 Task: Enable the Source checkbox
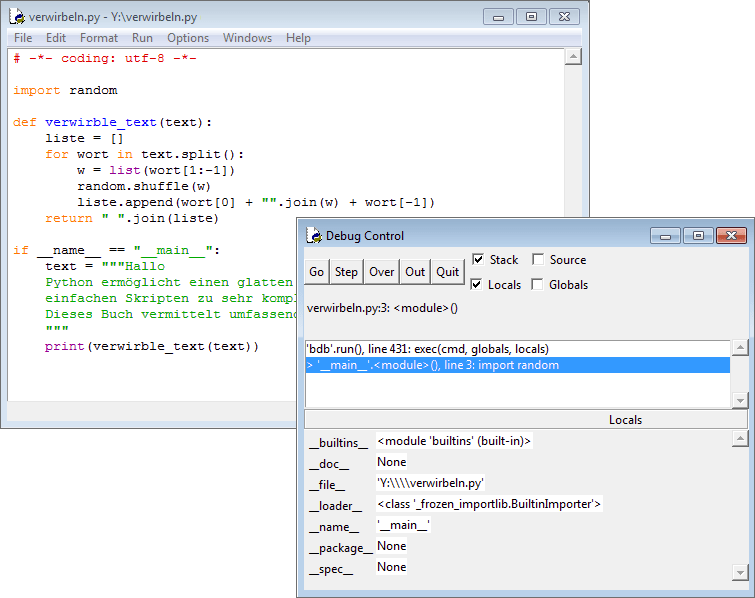538,260
